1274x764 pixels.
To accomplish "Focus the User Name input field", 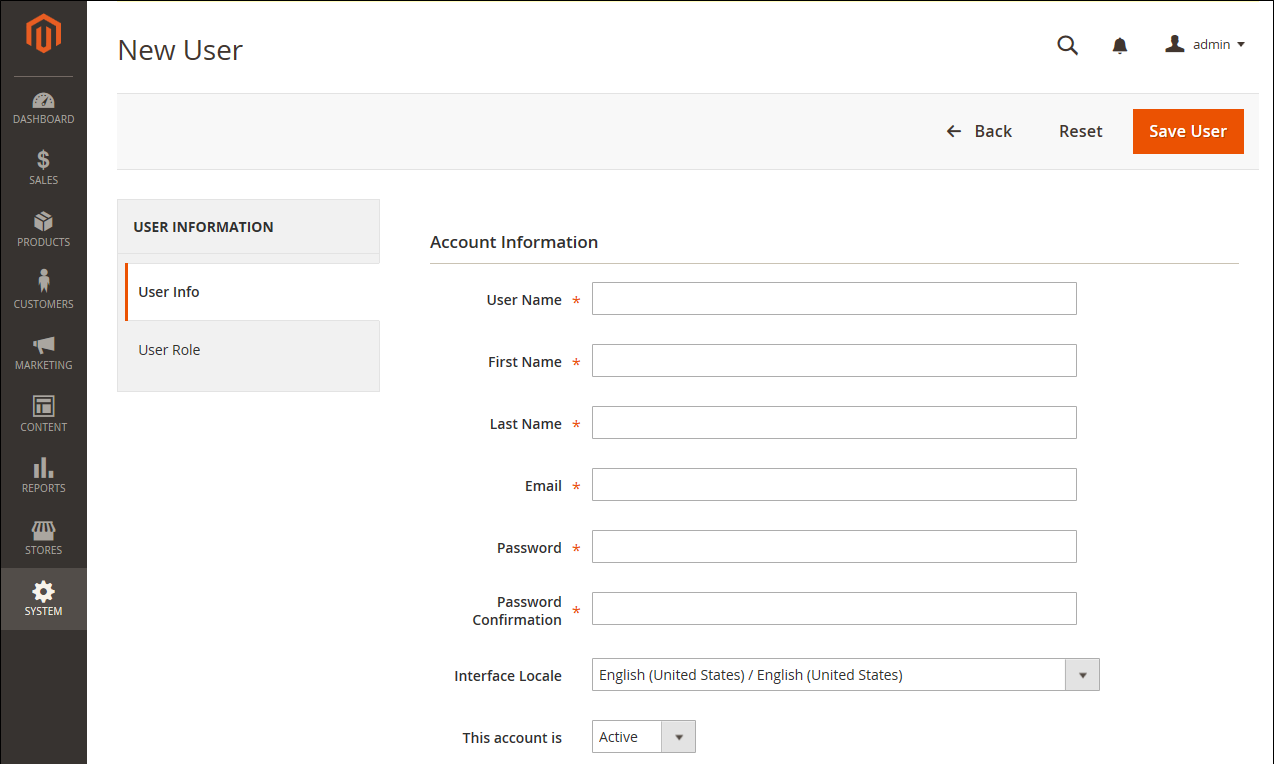I will pyautogui.click(x=834, y=298).
